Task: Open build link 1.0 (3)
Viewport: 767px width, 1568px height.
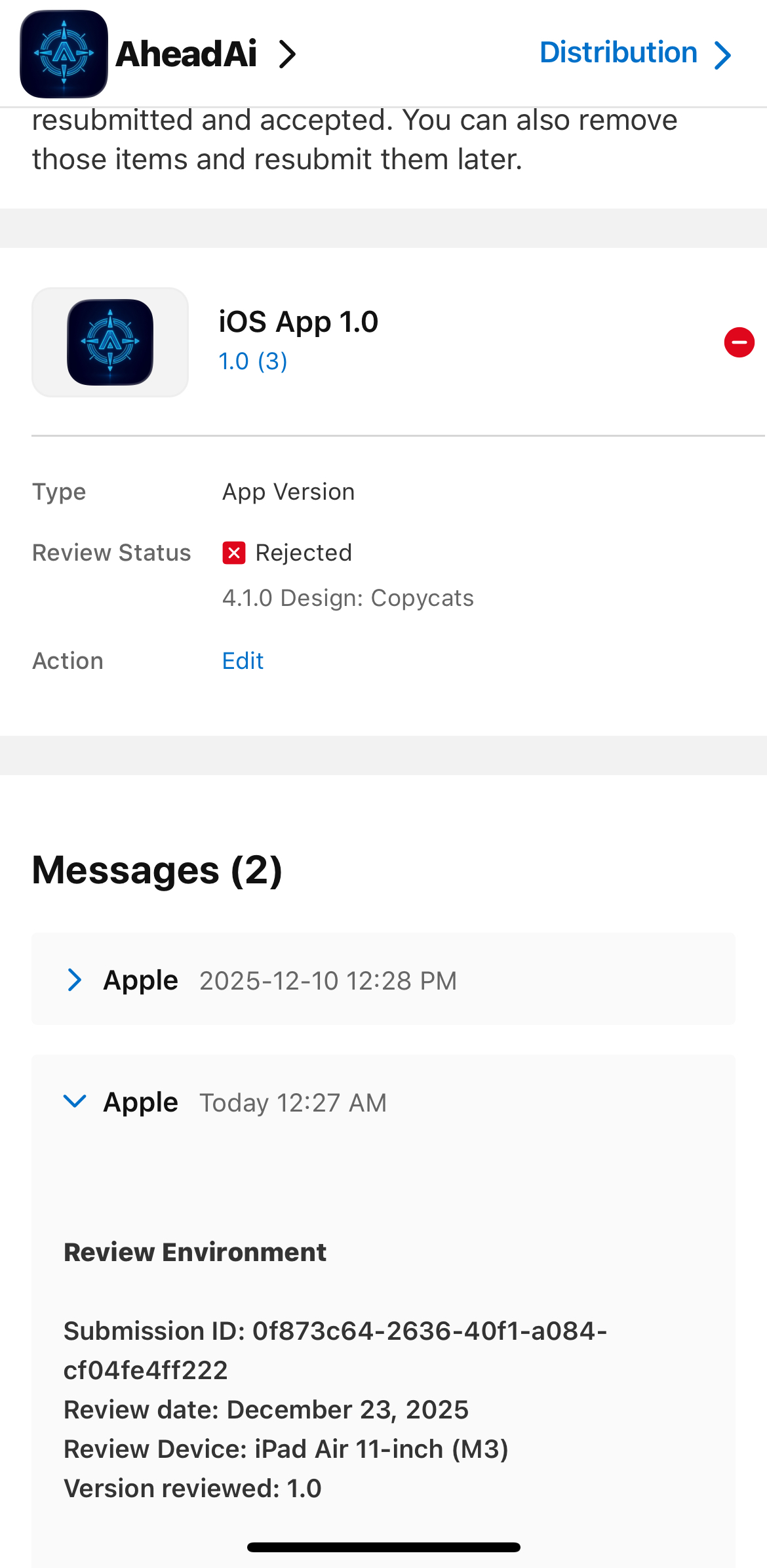Action: click(253, 361)
